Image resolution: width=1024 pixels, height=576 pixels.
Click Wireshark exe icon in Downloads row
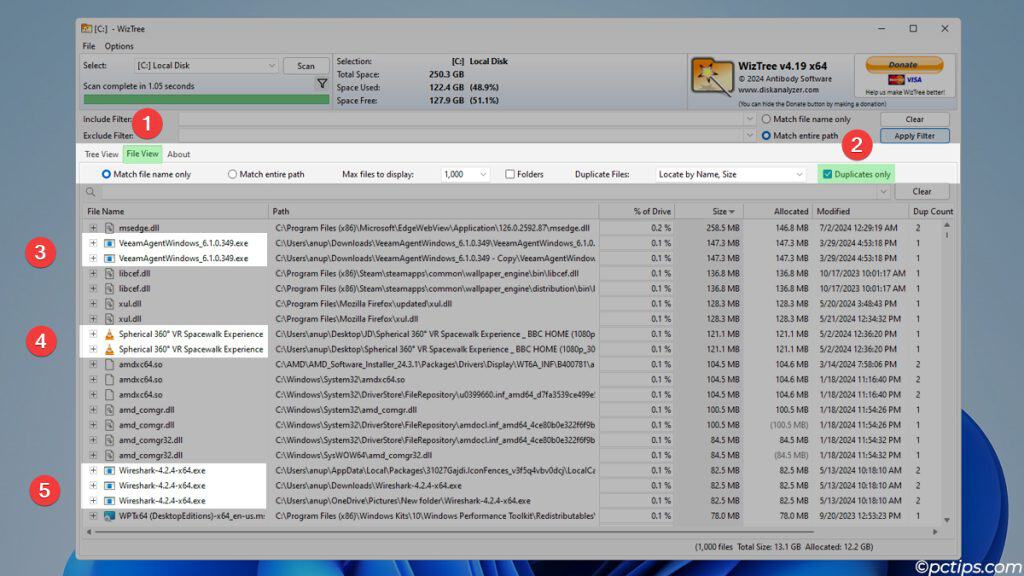(x=110, y=485)
